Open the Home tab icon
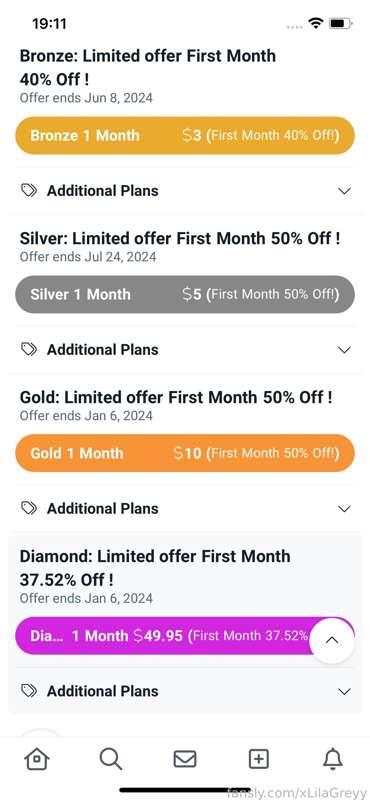370x800 pixels. pos(37,759)
